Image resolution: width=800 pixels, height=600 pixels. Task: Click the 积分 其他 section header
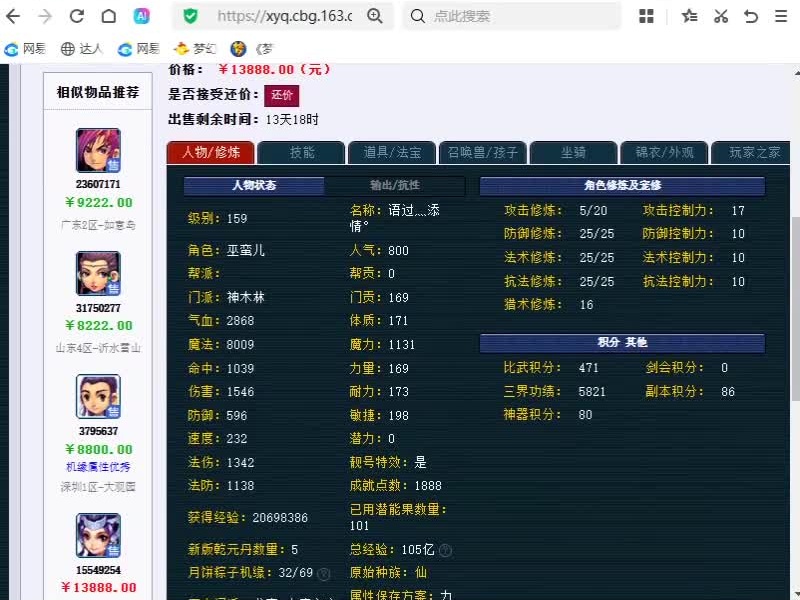[622, 342]
